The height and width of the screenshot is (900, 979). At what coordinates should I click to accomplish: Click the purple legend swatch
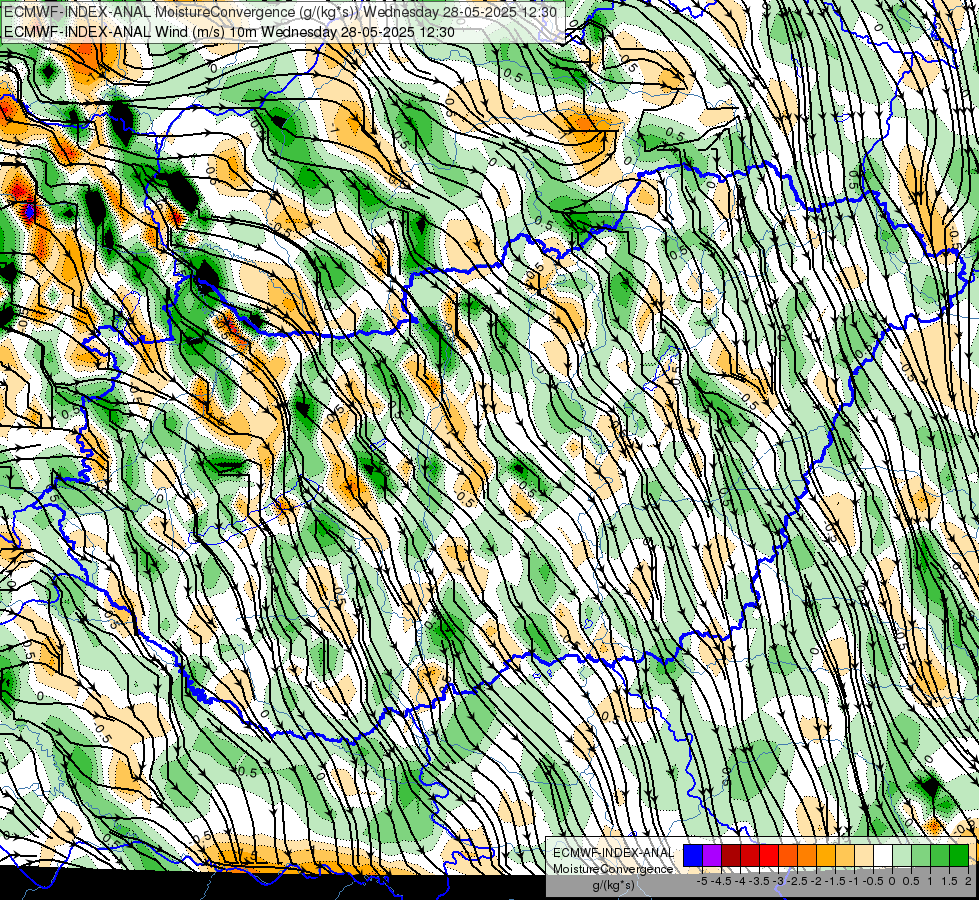(712, 856)
